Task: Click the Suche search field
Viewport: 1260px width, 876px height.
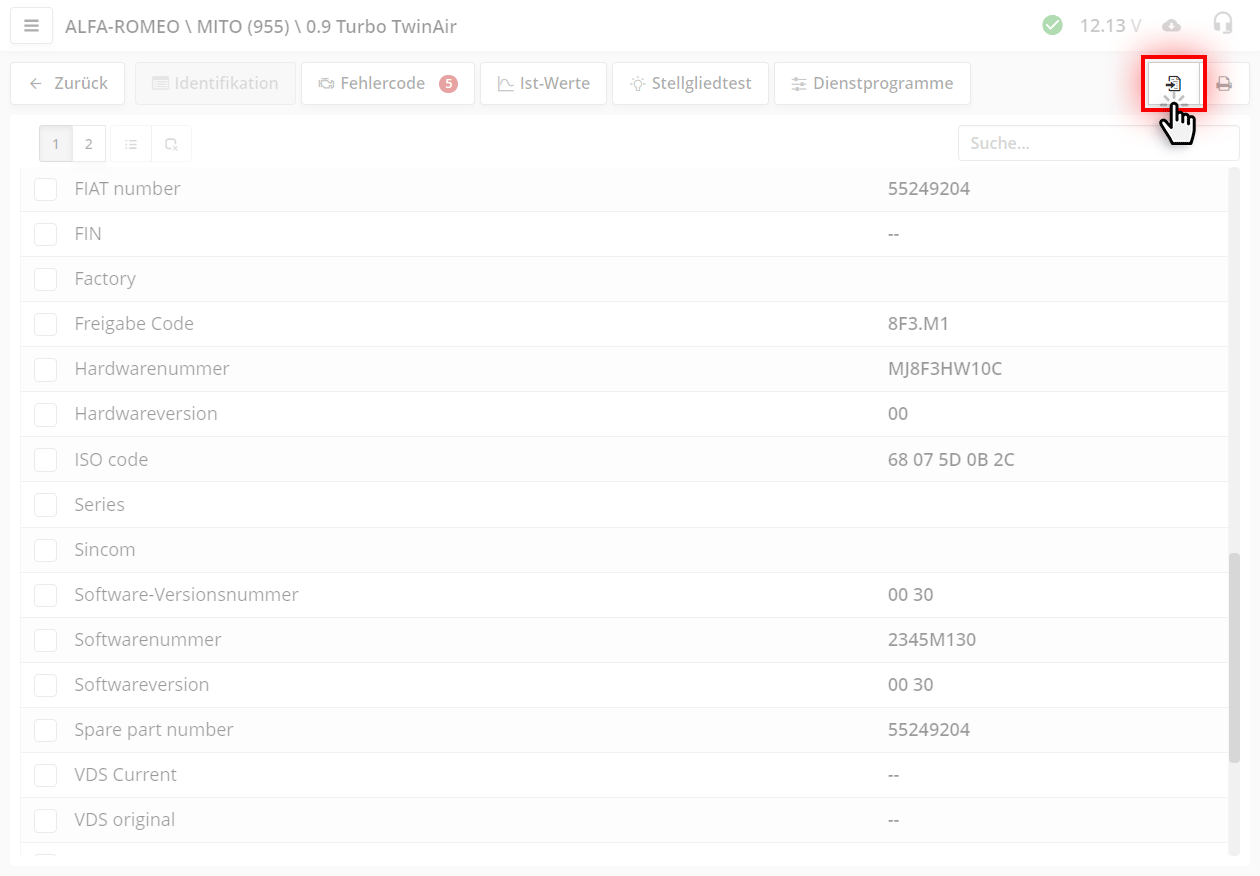Action: pos(1098,143)
